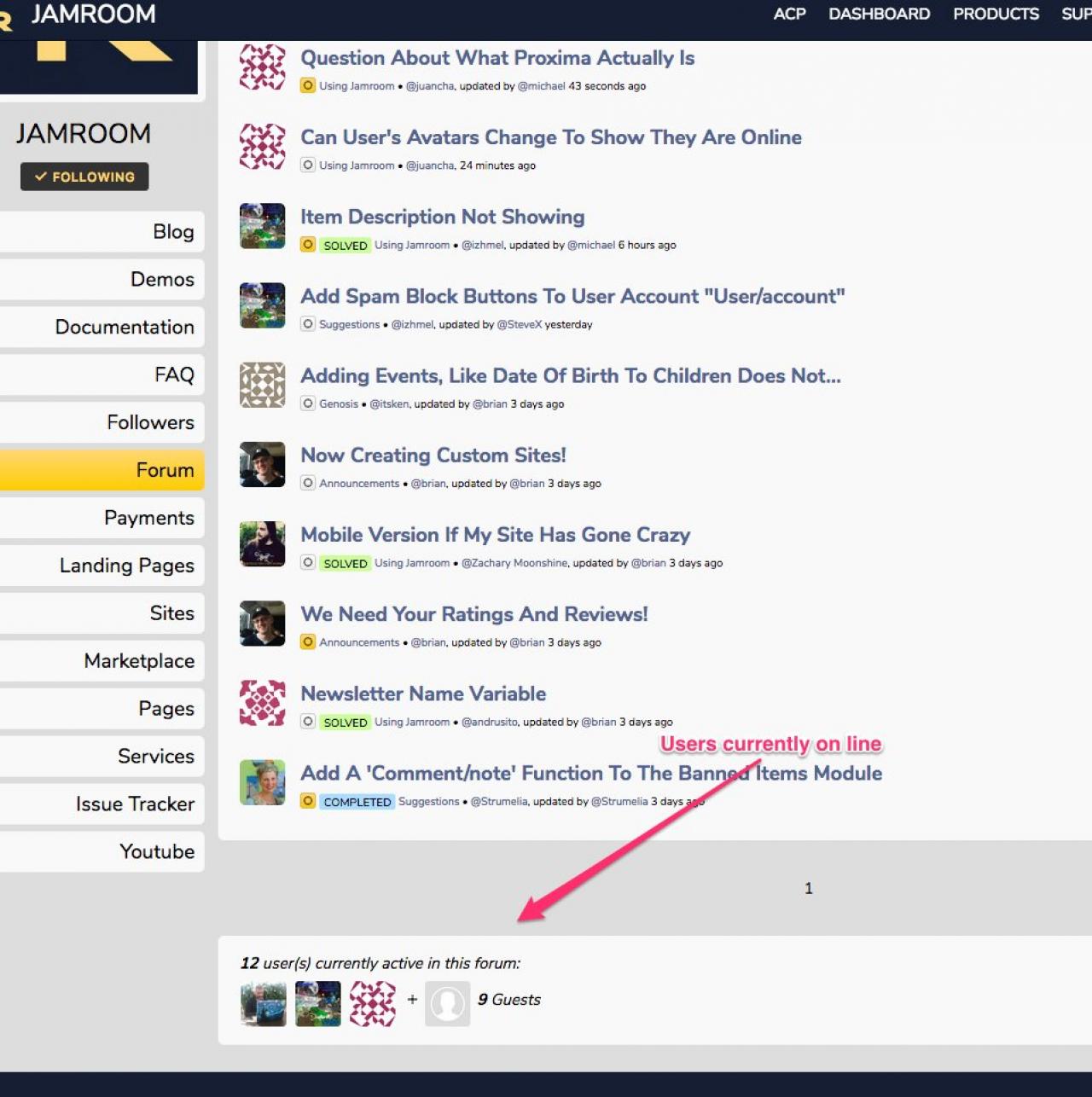
Task: Click the status circle icon for 'Question About What Proxima Actually Is'
Action: point(308,85)
